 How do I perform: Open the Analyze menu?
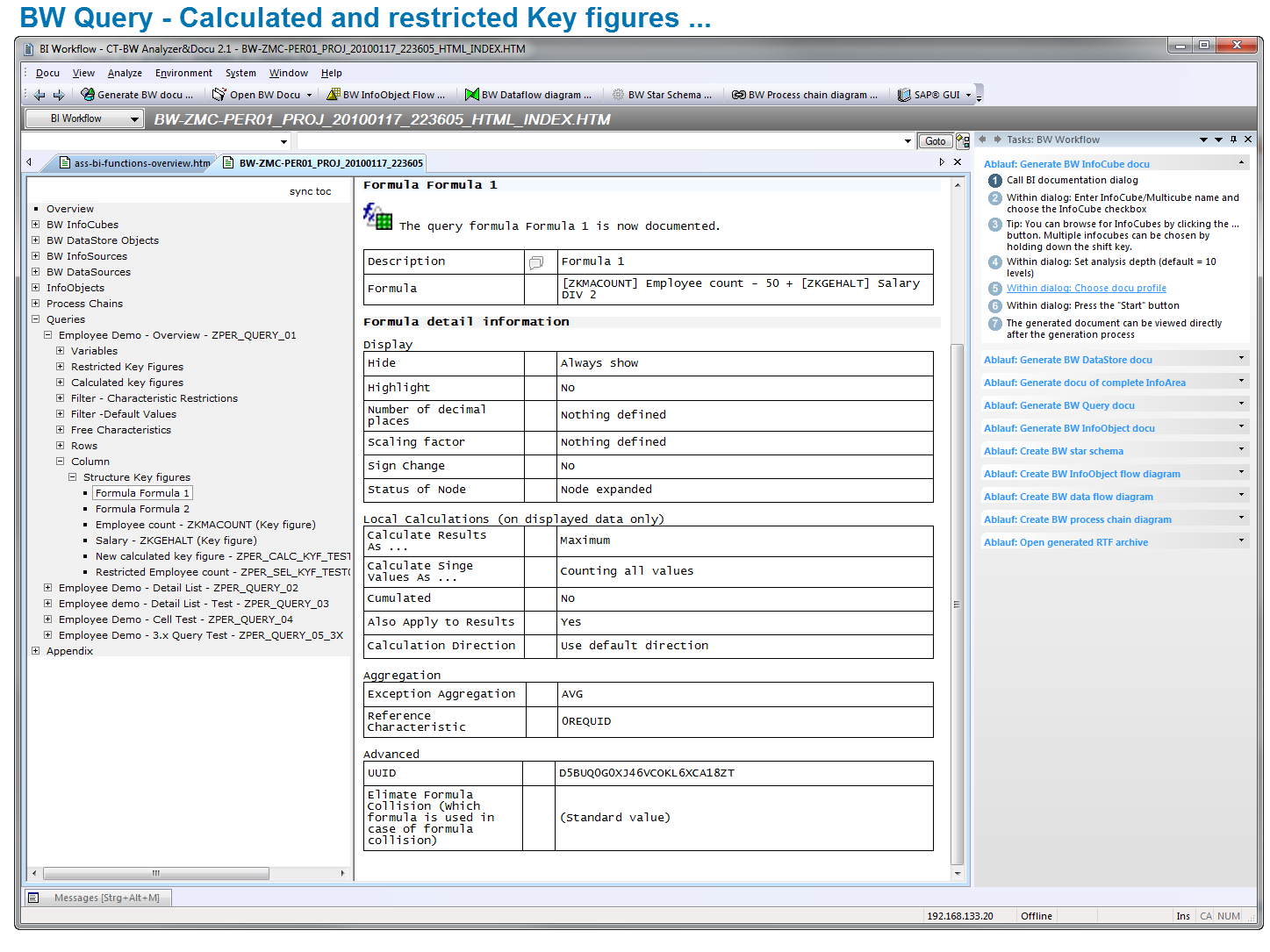pyautogui.click(x=125, y=74)
